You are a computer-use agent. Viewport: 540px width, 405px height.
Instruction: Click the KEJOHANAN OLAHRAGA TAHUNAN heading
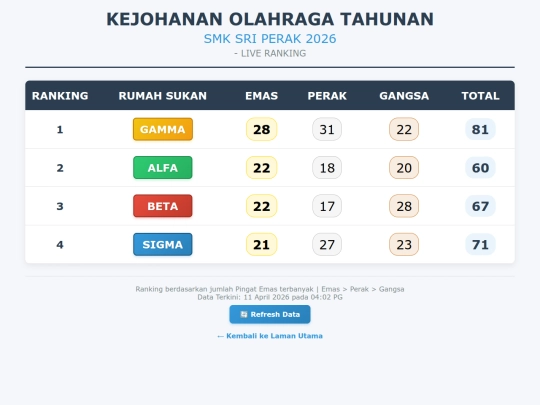click(x=270, y=19)
